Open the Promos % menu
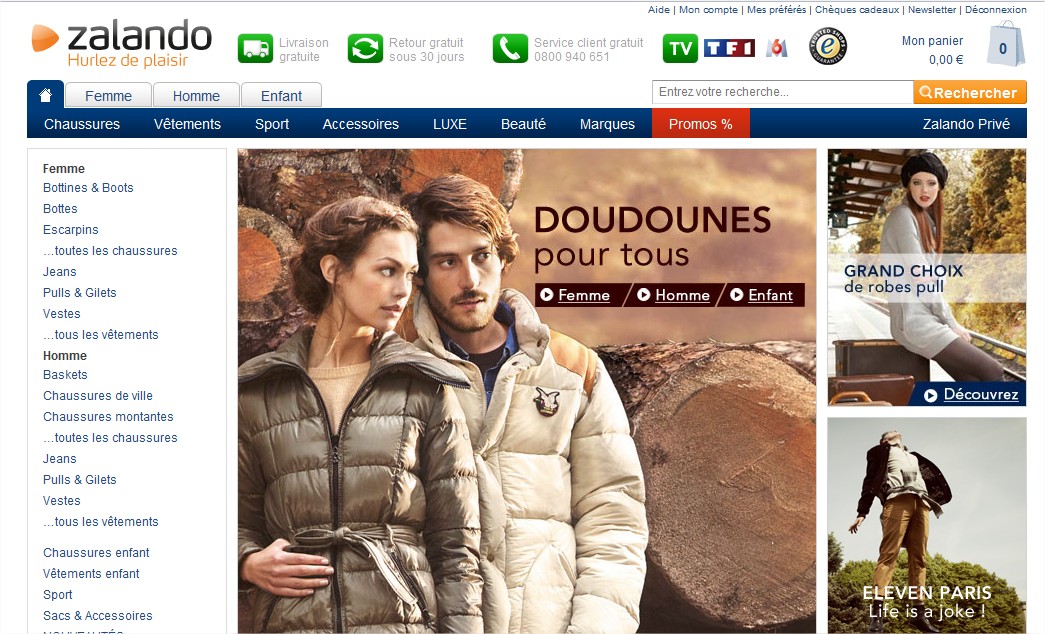This screenshot has width=1045, height=634. 700,124
